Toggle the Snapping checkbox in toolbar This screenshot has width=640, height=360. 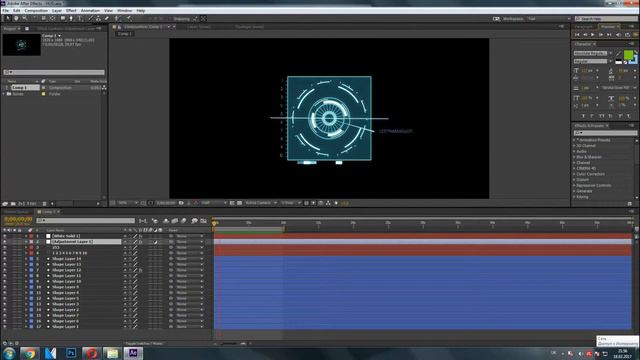tap(171, 19)
